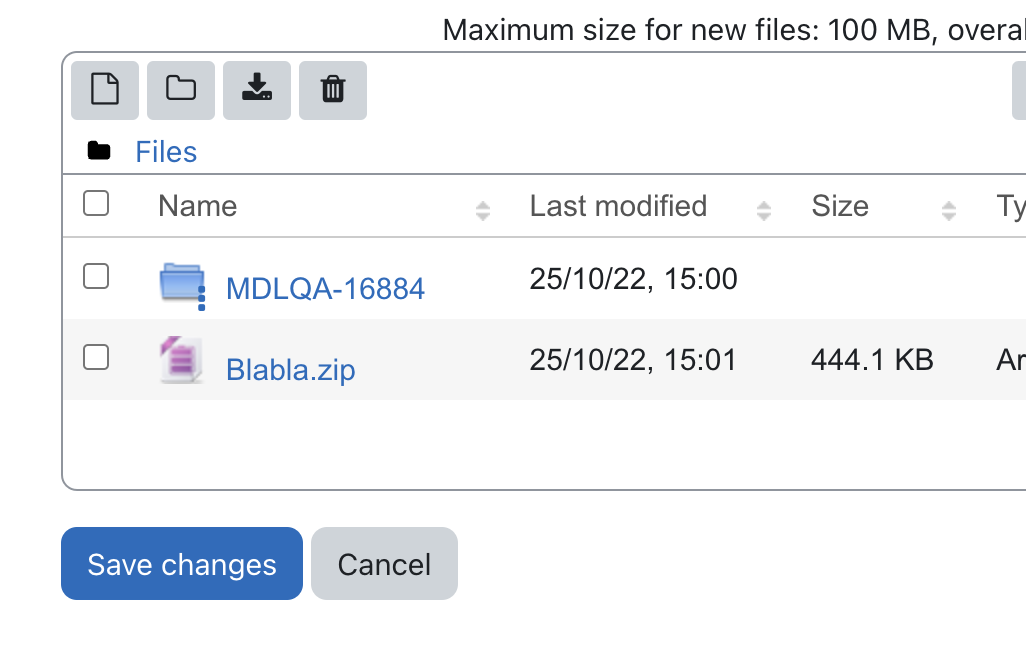This screenshot has height=662, width=1026.
Task: Click the Blabla.zip archive icon
Action: (x=181, y=360)
